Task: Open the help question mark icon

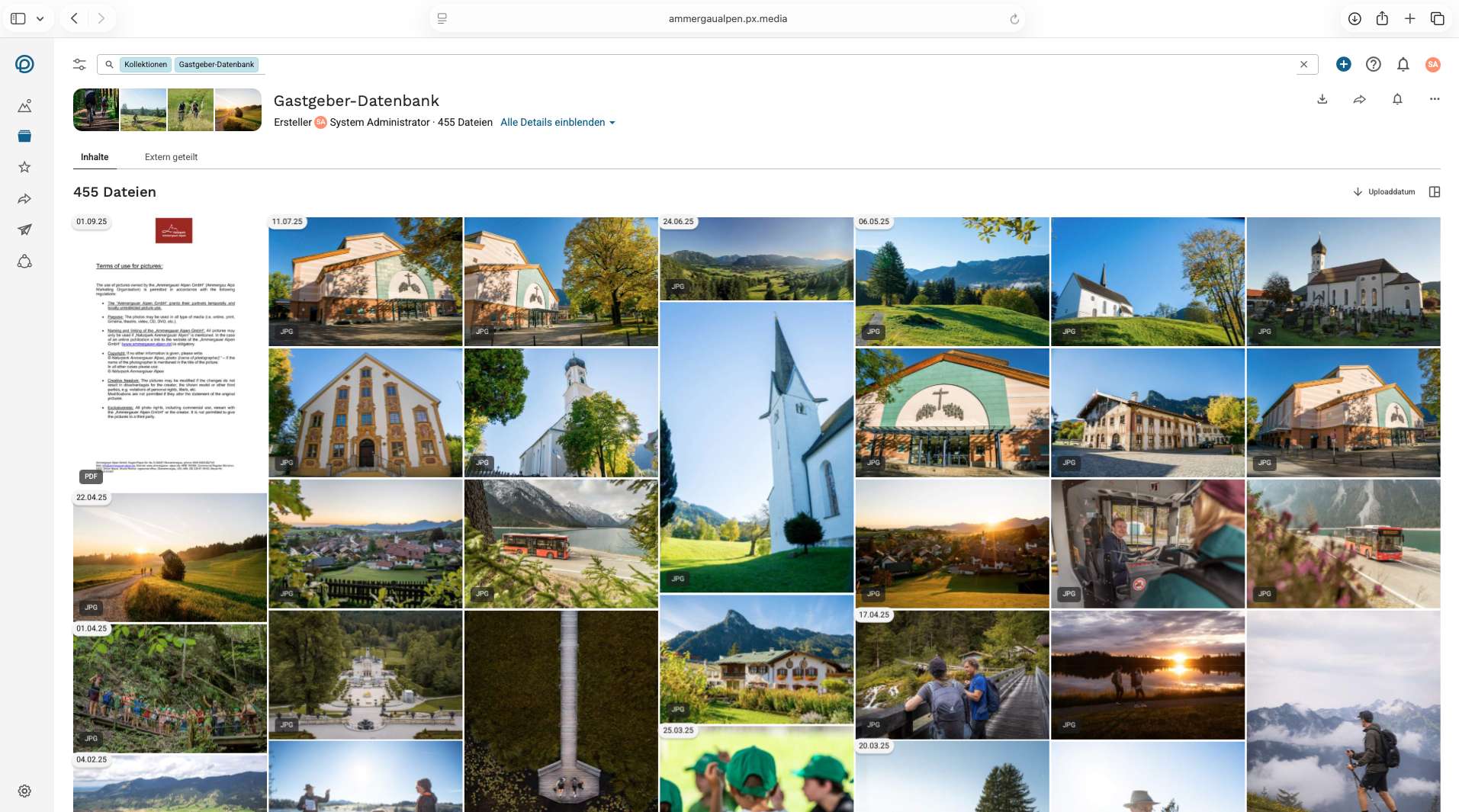Action: click(1373, 65)
